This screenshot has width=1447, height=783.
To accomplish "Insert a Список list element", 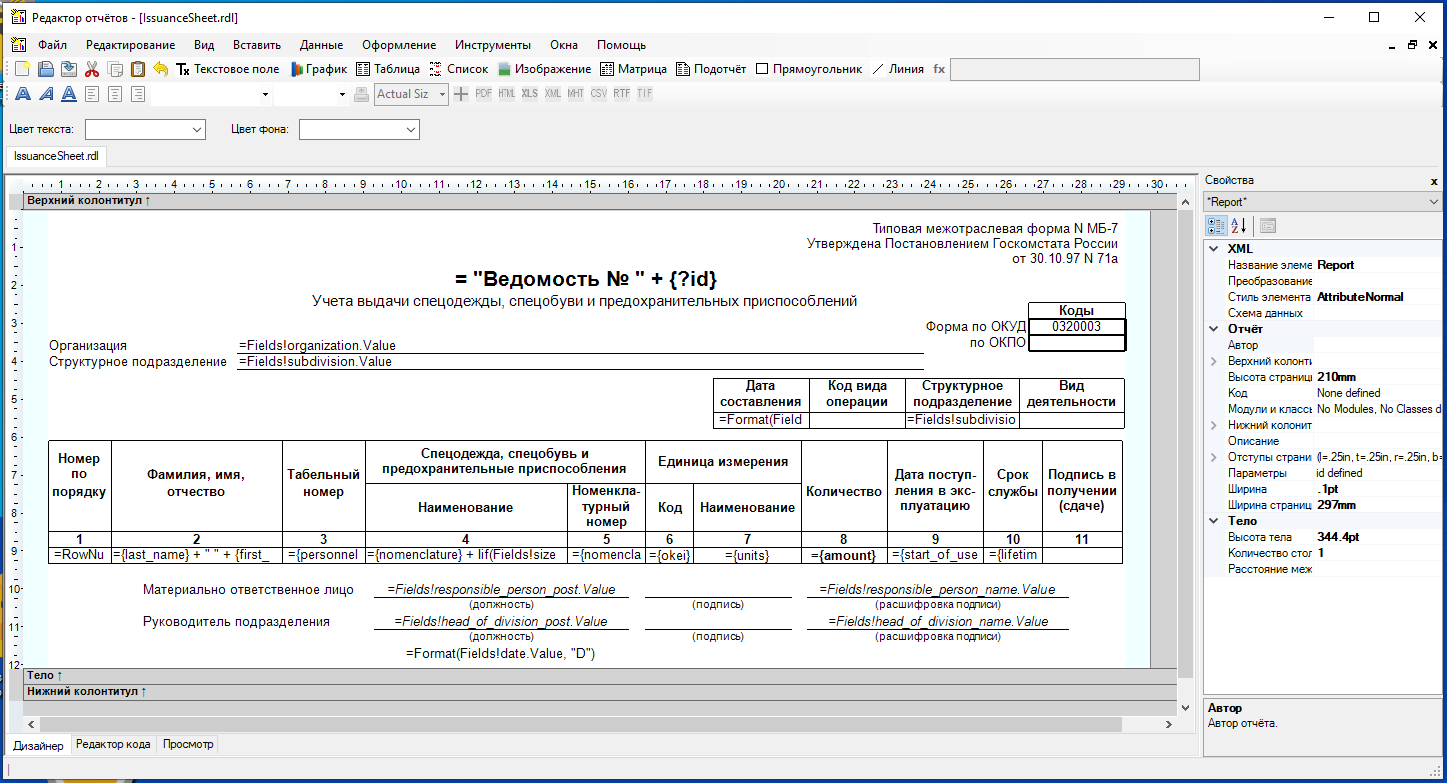I will click(x=459, y=69).
